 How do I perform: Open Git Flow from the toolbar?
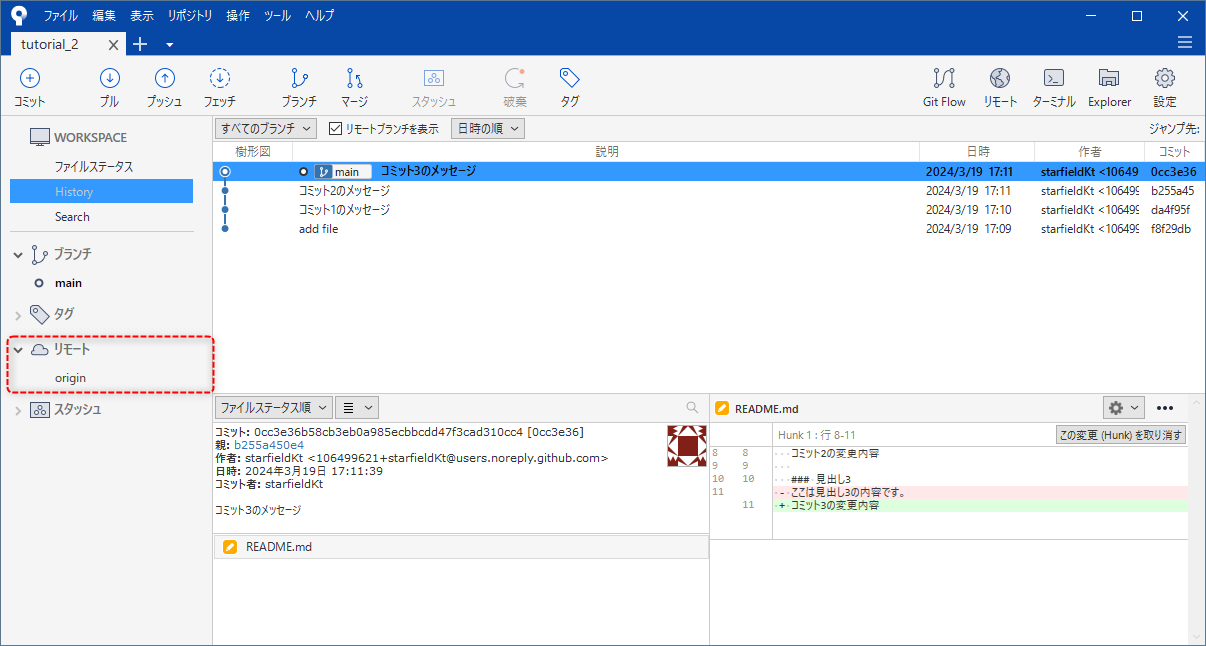click(x=944, y=88)
